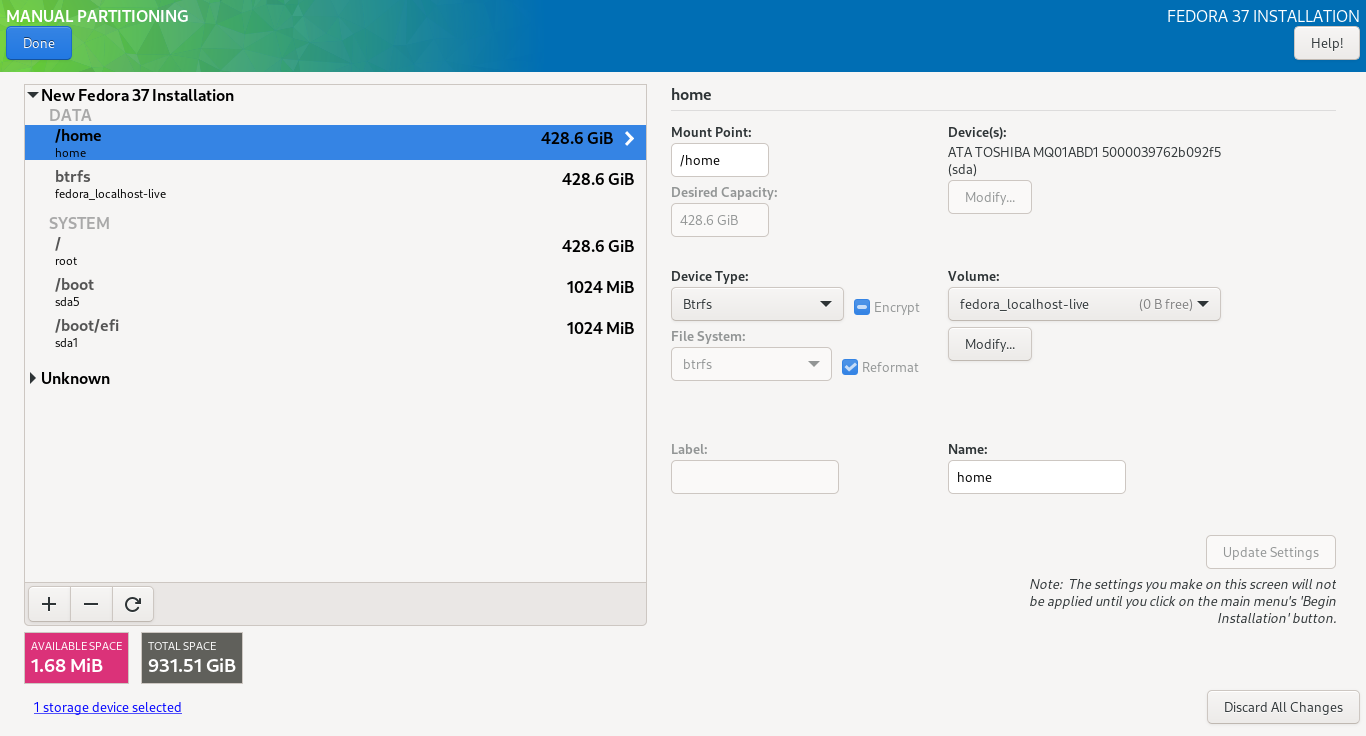Toggle the Encrypt checkbox
This screenshot has width=1366, height=736.
click(x=862, y=307)
